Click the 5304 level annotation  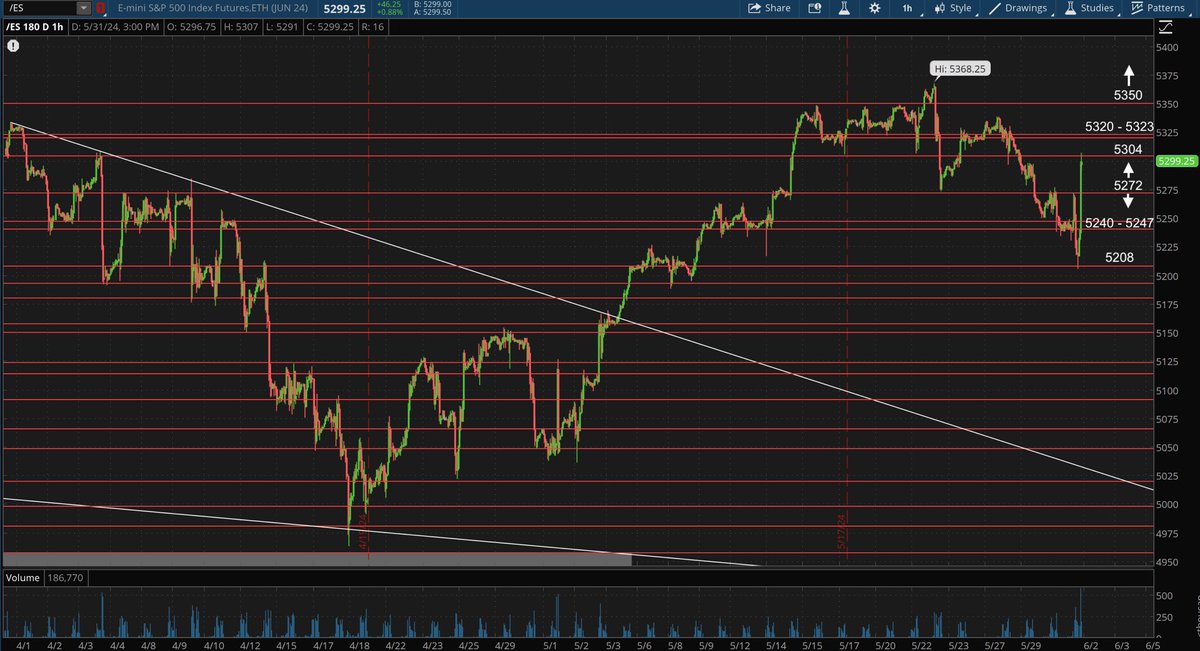pos(1128,149)
